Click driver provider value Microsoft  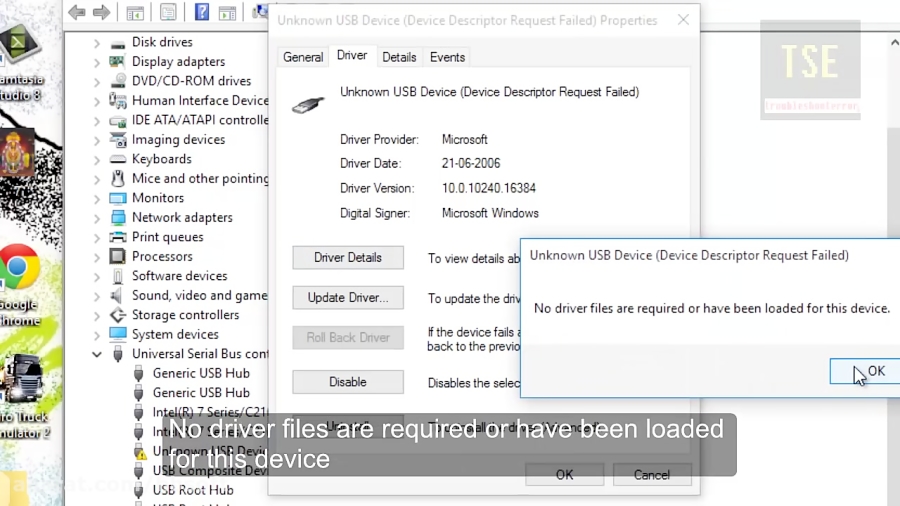(464, 139)
